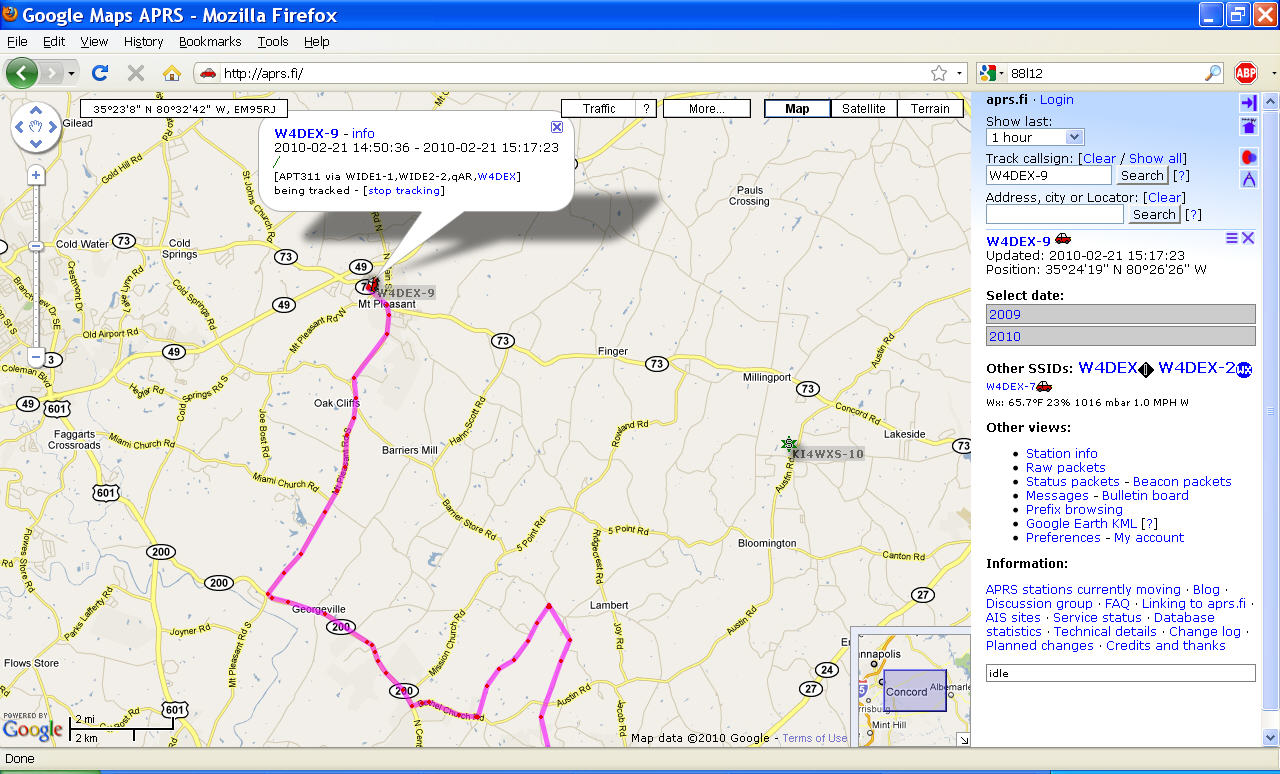Click W4DEX-2 weather station icon
The width and height of the screenshot is (1280, 774).
[x=1244, y=369]
